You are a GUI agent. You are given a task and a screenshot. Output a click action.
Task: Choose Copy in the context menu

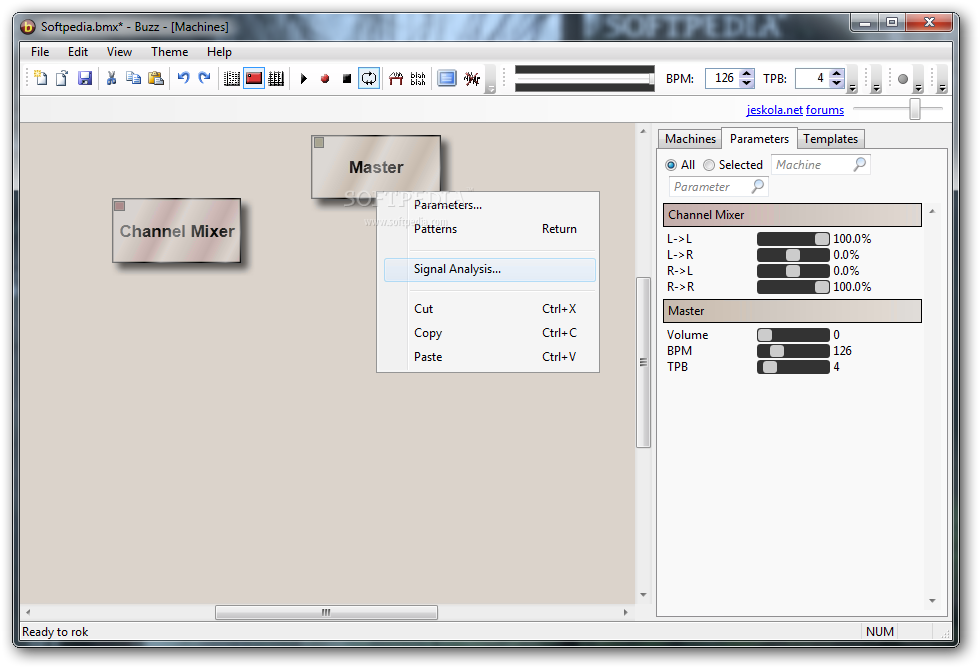pyautogui.click(x=489, y=333)
